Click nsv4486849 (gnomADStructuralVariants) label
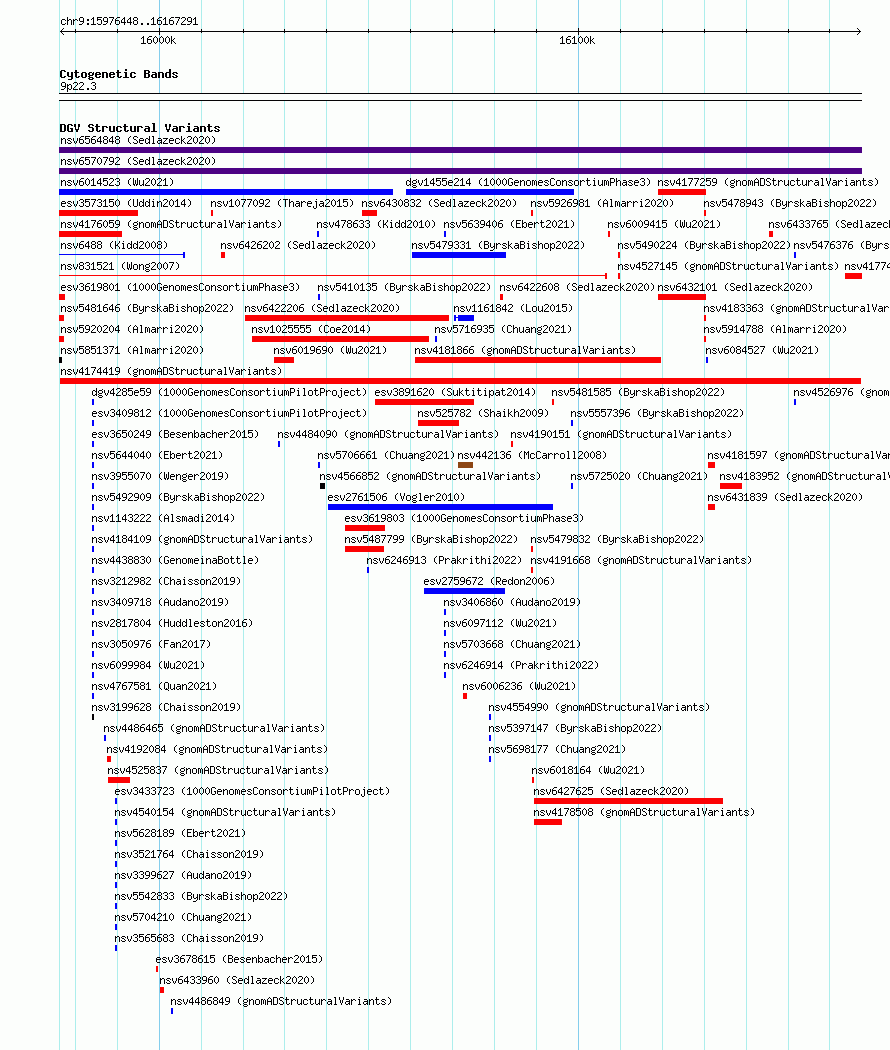This screenshot has height=1050, width=890. (281, 1001)
